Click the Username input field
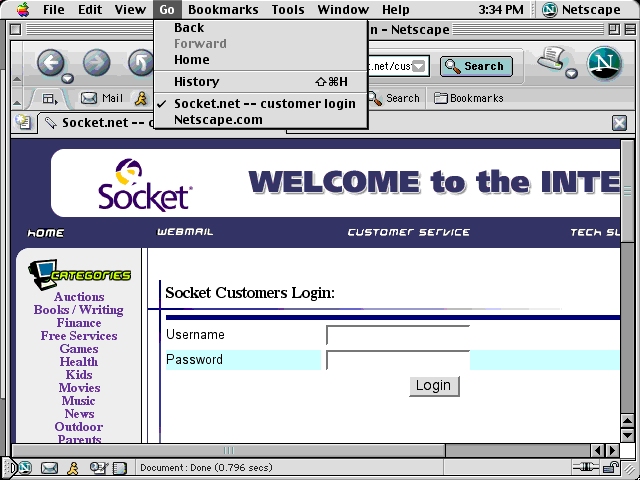 coord(397,335)
